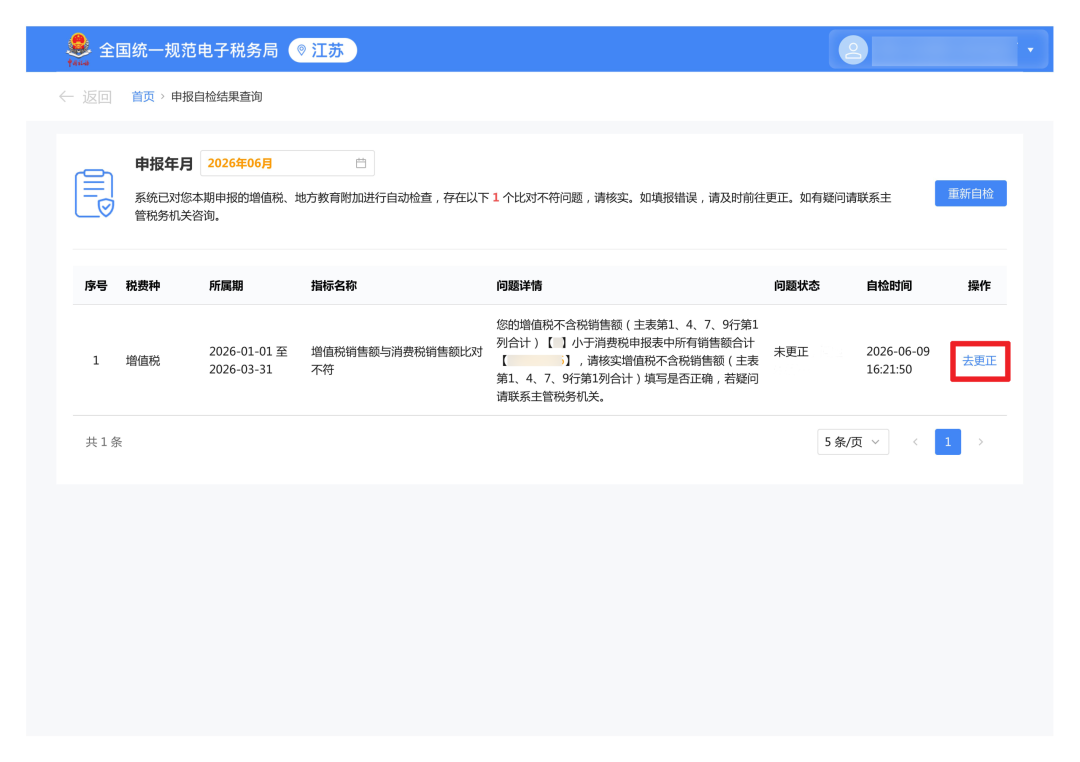Click the previous page arrow

click(915, 442)
